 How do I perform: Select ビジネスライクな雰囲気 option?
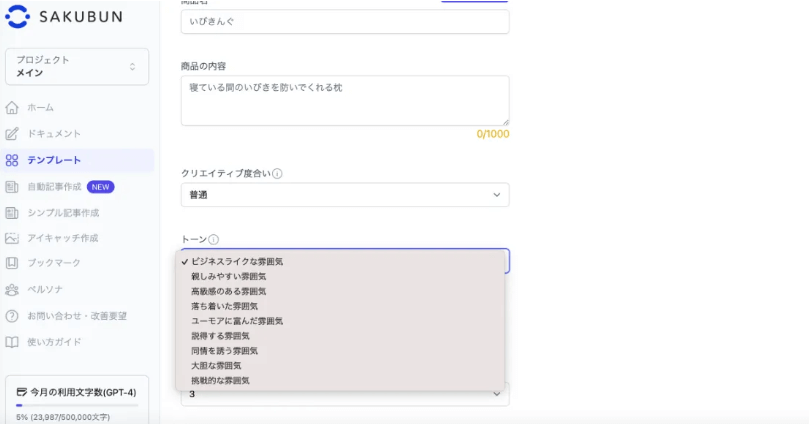tap(340, 262)
